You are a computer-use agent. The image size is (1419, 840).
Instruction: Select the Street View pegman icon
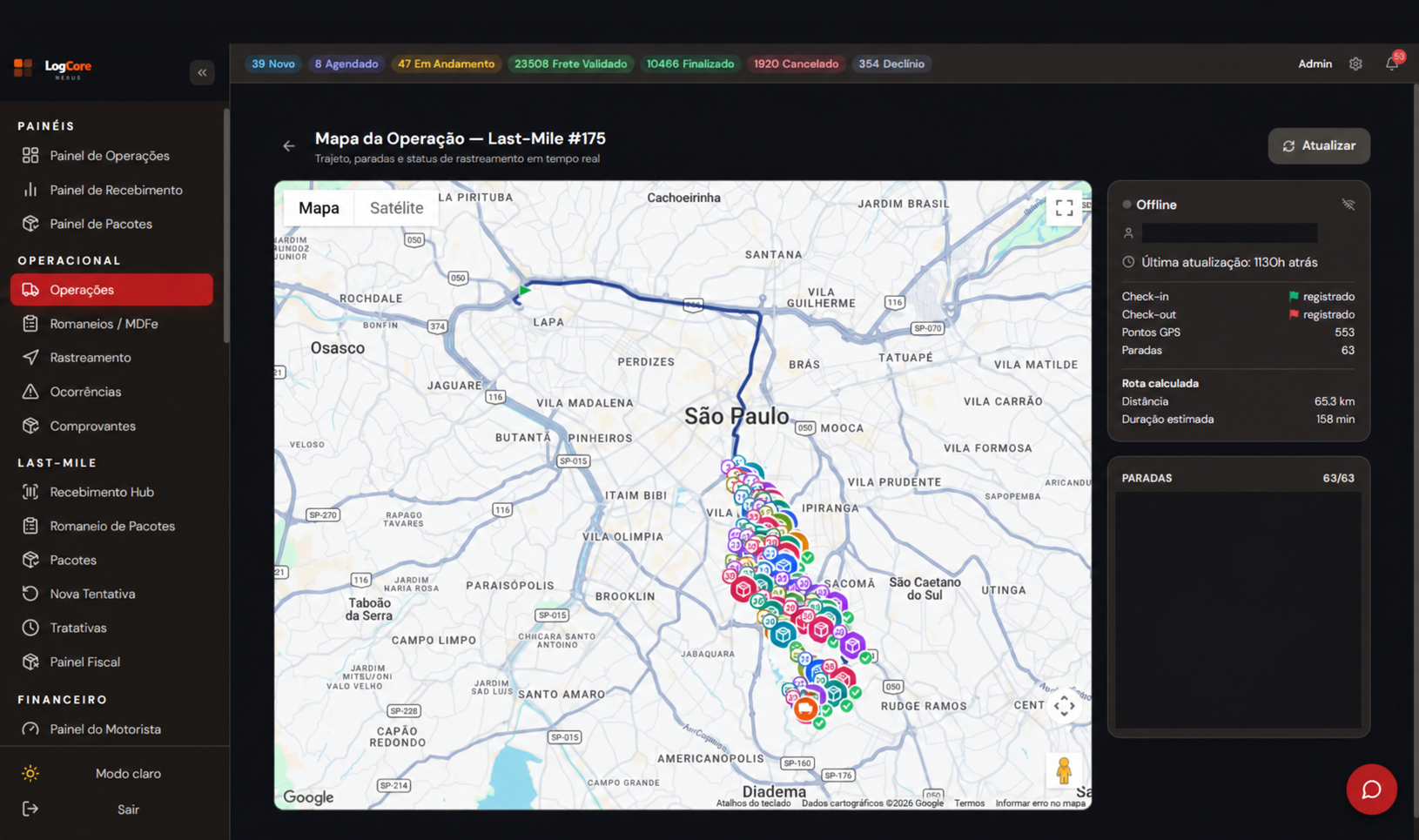coord(1064,771)
